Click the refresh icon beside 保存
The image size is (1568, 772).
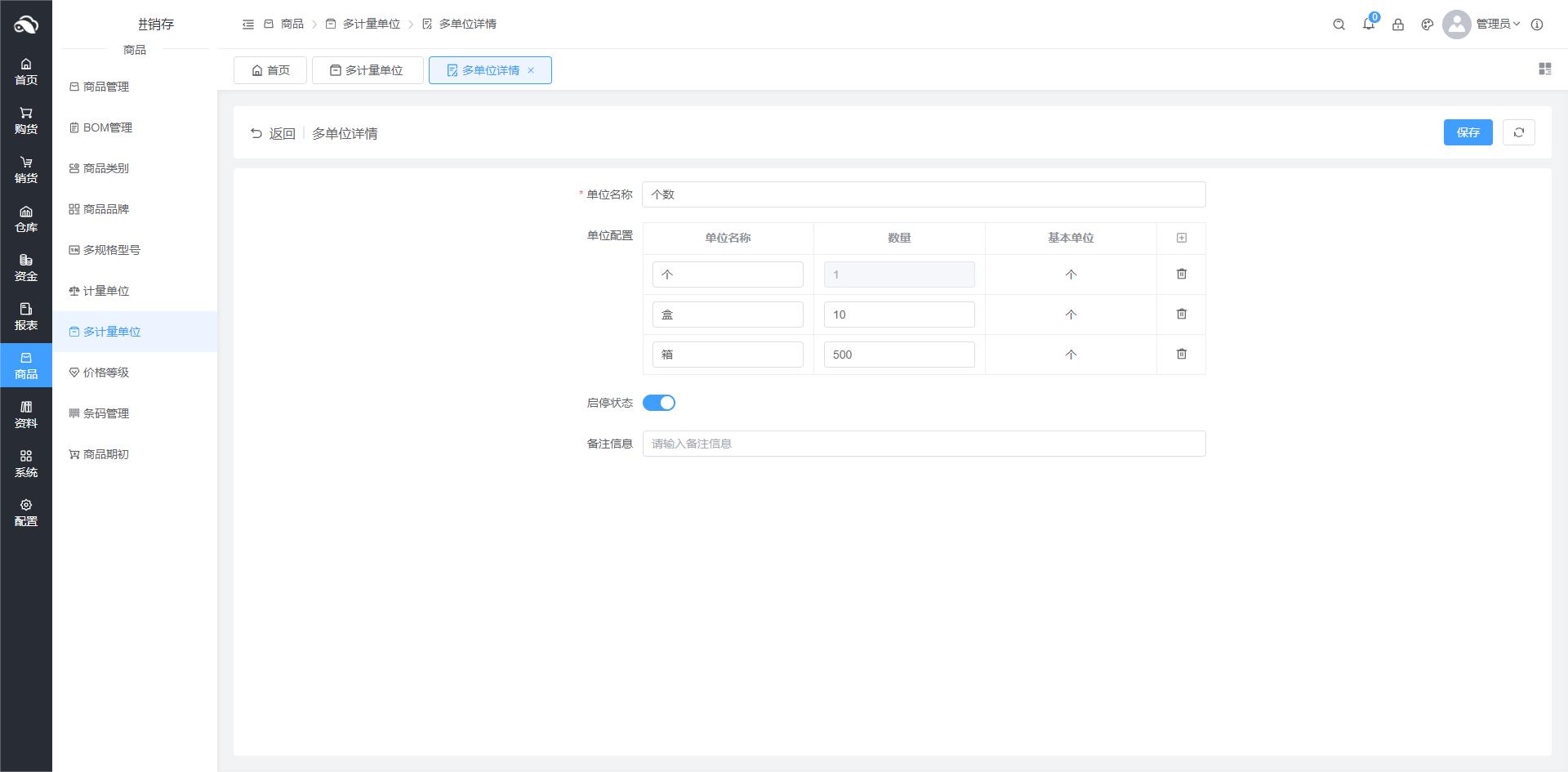click(x=1518, y=132)
